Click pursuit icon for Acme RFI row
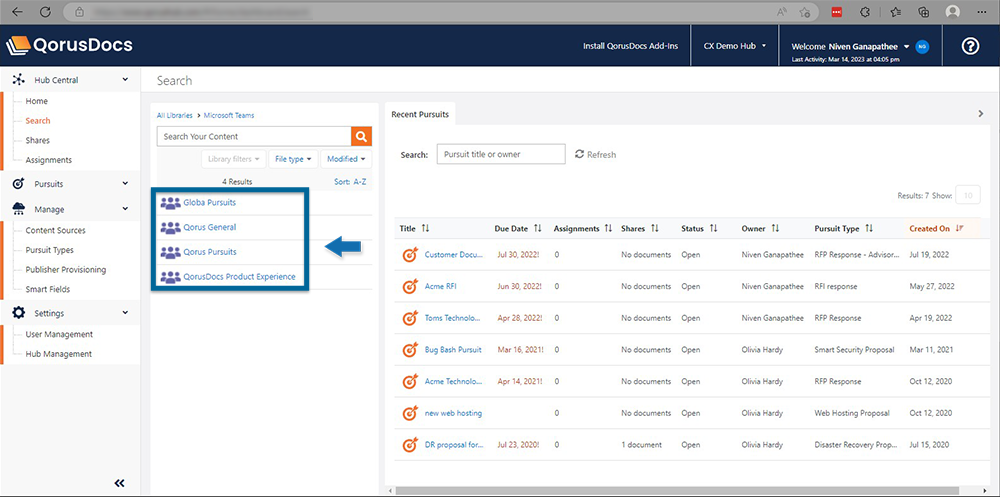 click(410, 286)
